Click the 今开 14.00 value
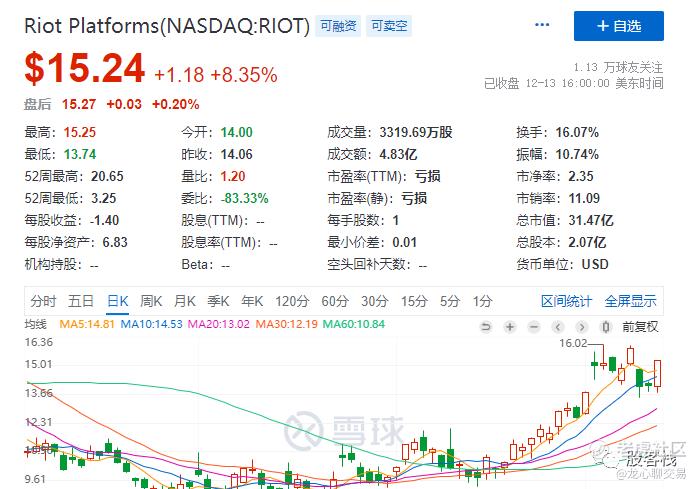Screen dimensions: 699x489 [237, 132]
